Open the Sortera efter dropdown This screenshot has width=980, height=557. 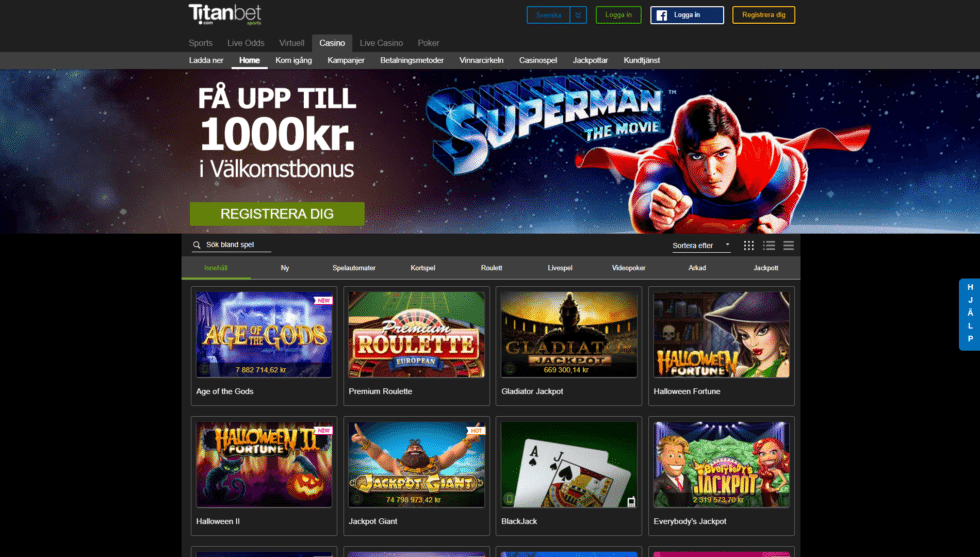point(701,246)
